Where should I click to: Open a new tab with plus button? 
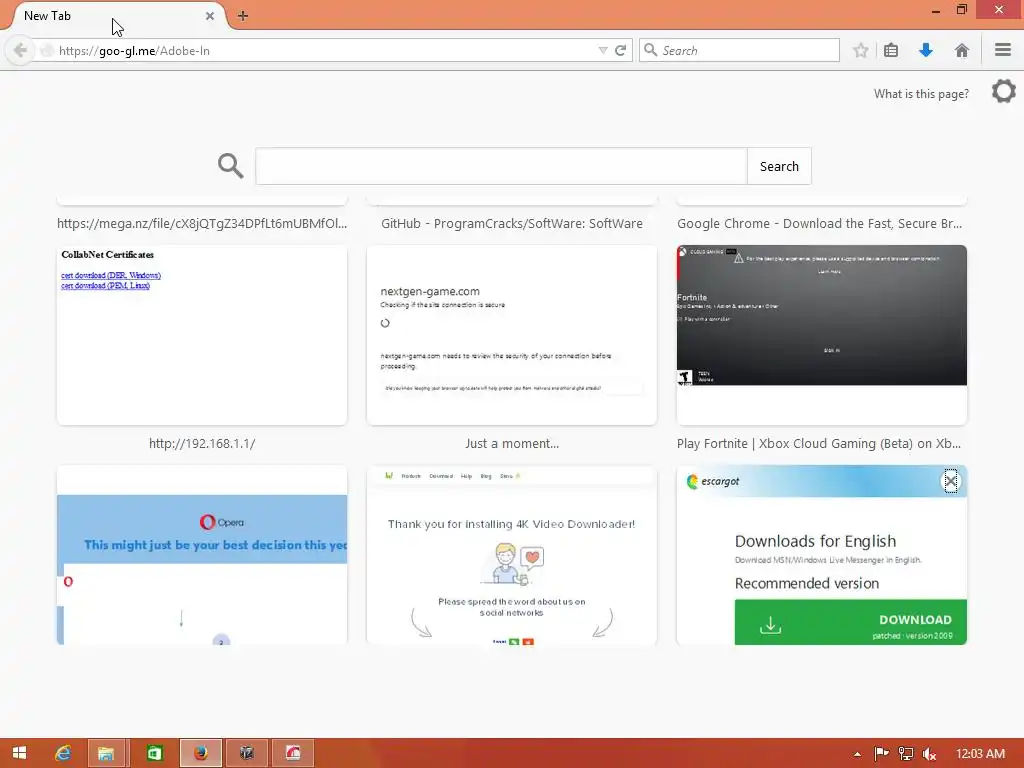tap(243, 16)
